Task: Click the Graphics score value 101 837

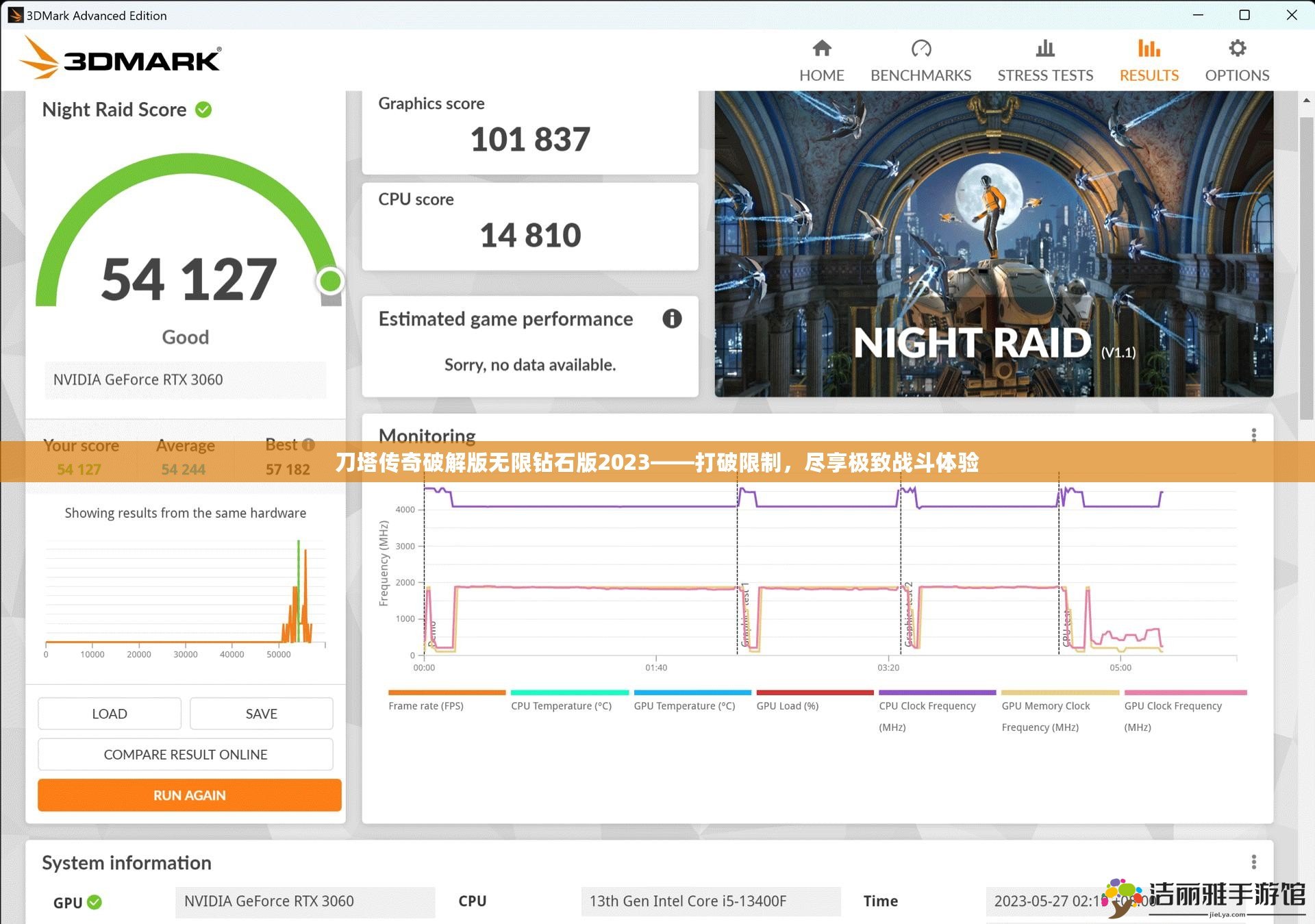Action: tap(530, 140)
